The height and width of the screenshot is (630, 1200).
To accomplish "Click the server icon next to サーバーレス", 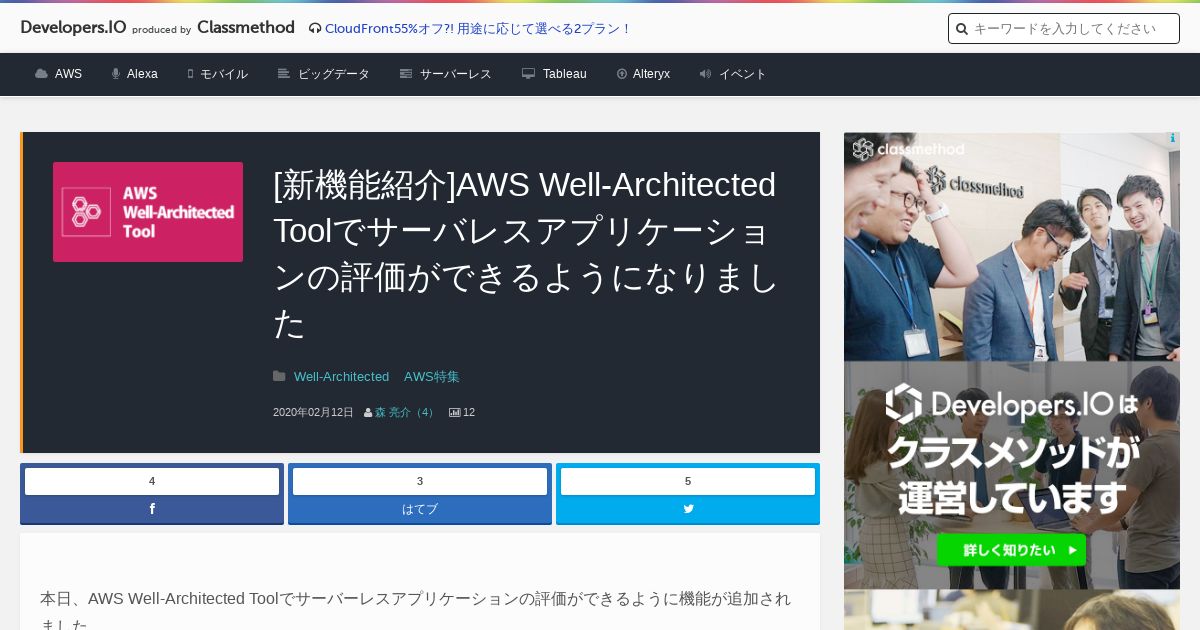I will [x=406, y=74].
